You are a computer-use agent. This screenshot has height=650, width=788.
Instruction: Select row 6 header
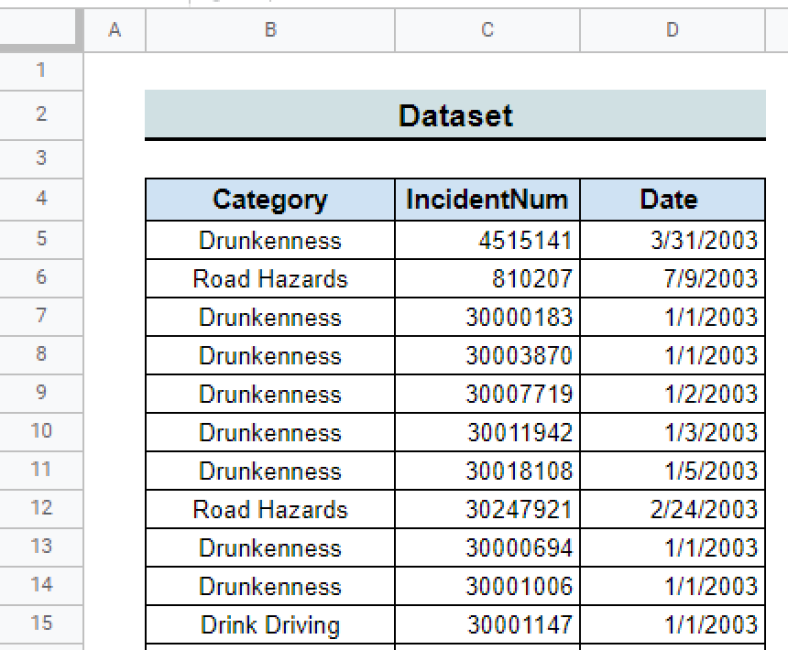[41, 278]
